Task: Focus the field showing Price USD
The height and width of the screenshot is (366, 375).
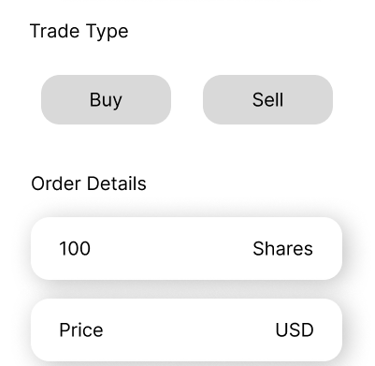Action: pos(186,330)
